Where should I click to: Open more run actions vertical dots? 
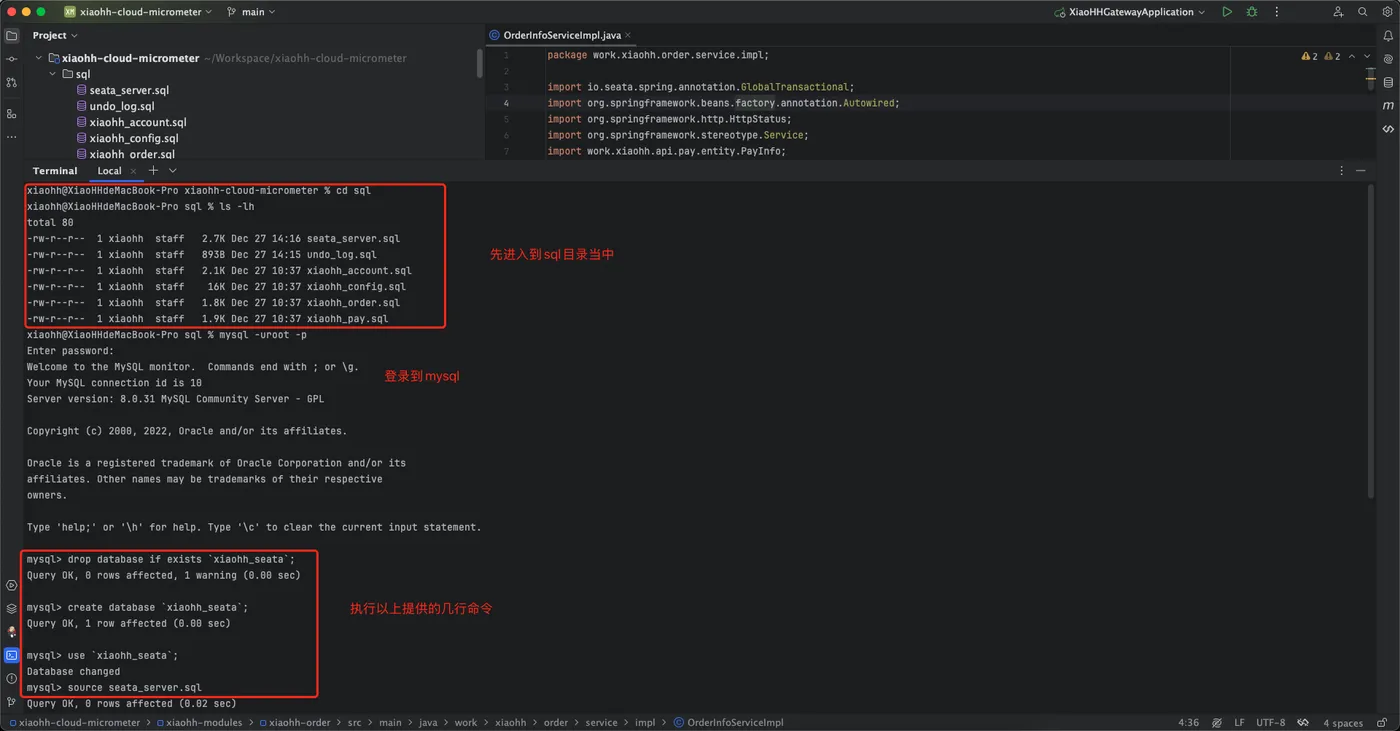1276,12
